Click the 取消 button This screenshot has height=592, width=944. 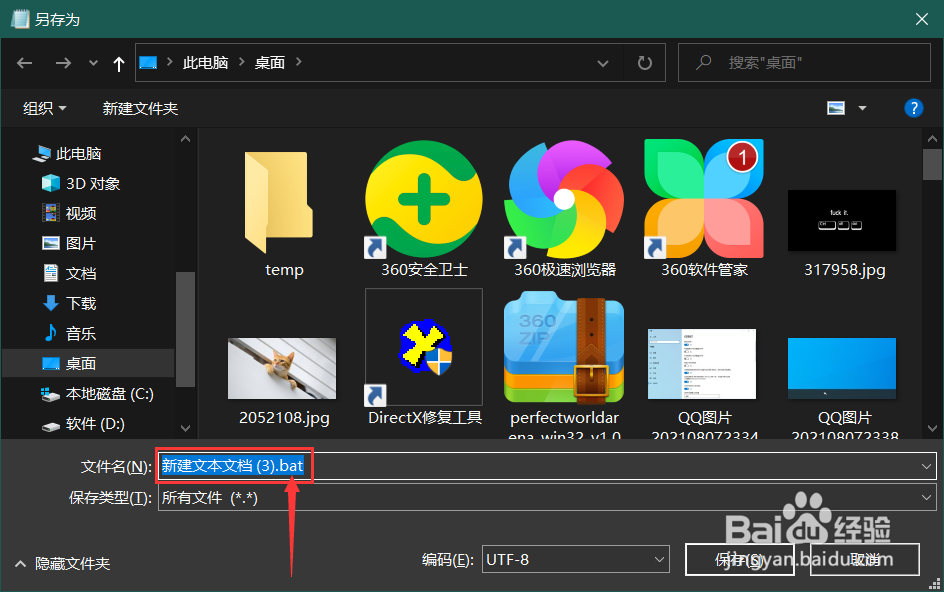[865, 559]
